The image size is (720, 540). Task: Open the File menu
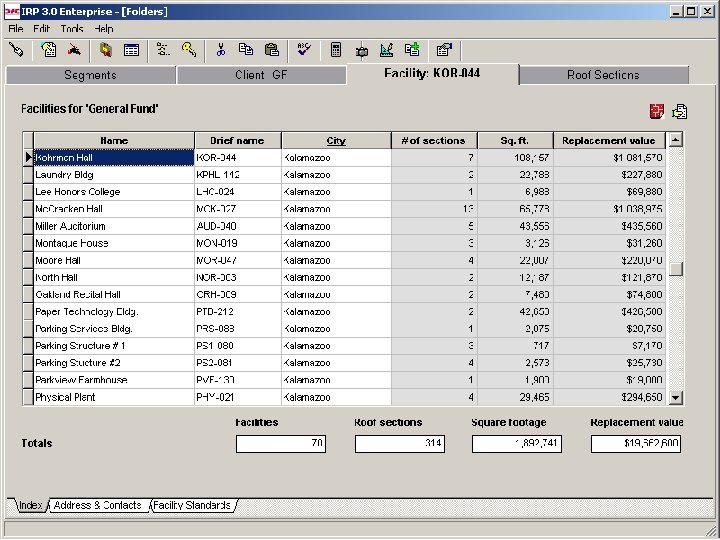[16, 29]
